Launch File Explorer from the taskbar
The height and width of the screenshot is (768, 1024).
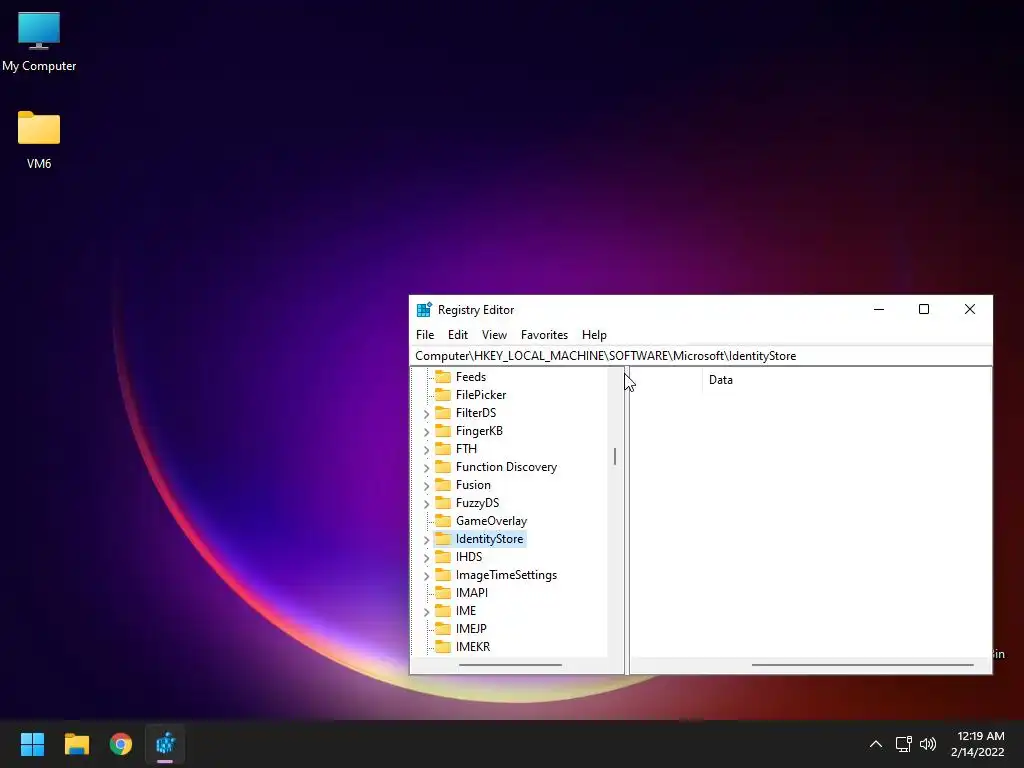(x=76, y=744)
